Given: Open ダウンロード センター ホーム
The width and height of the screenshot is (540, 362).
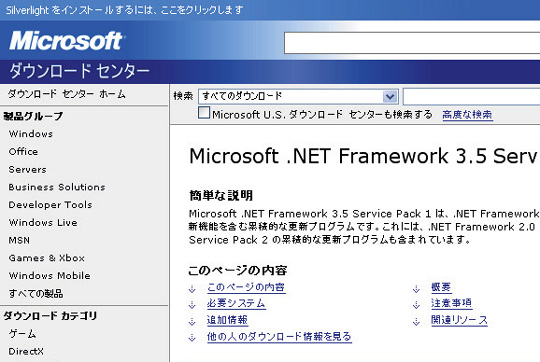Looking at the screenshot, I should (x=66, y=94).
